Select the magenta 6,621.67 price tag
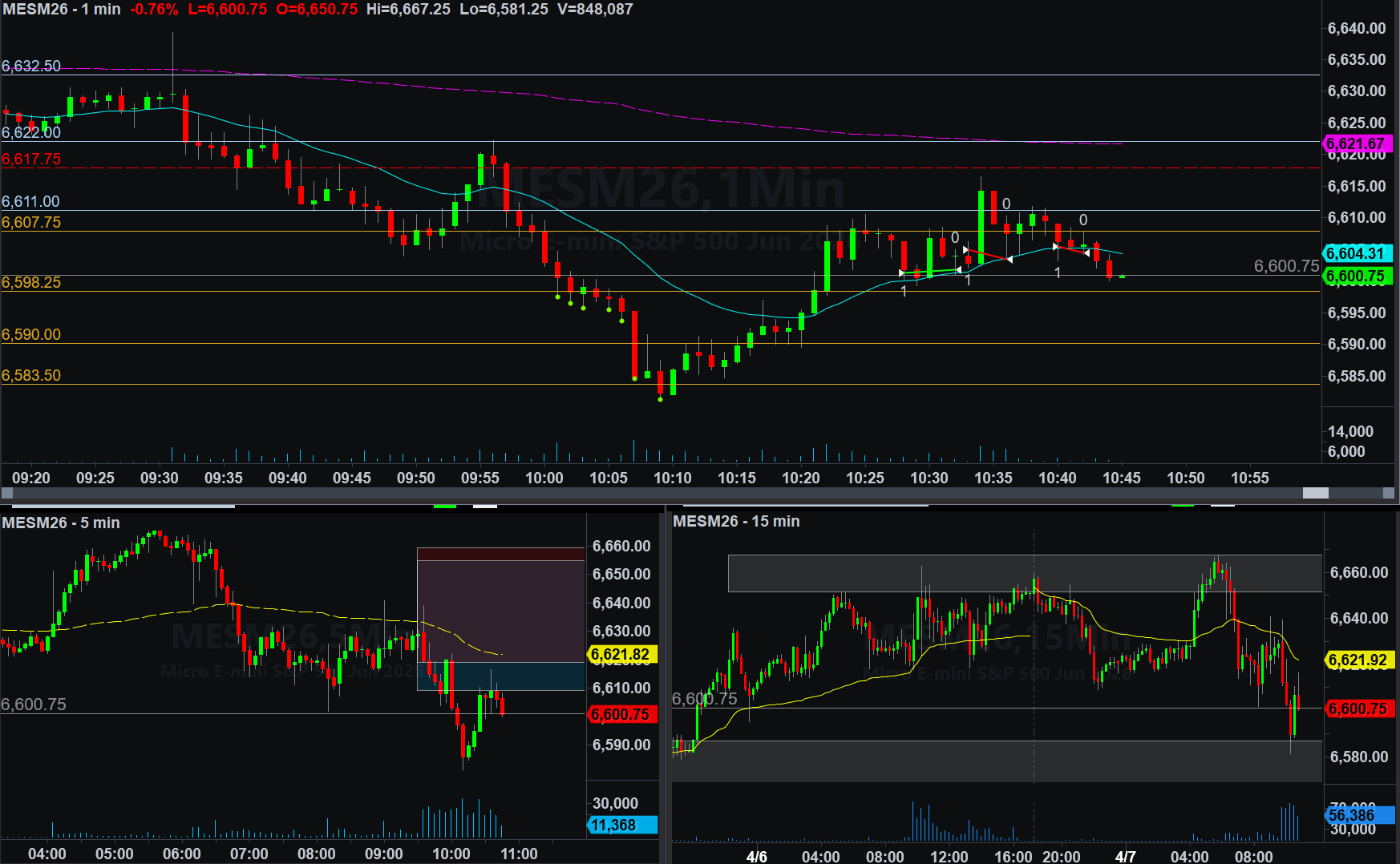The width and height of the screenshot is (1400, 864). [x=1357, y=144]
